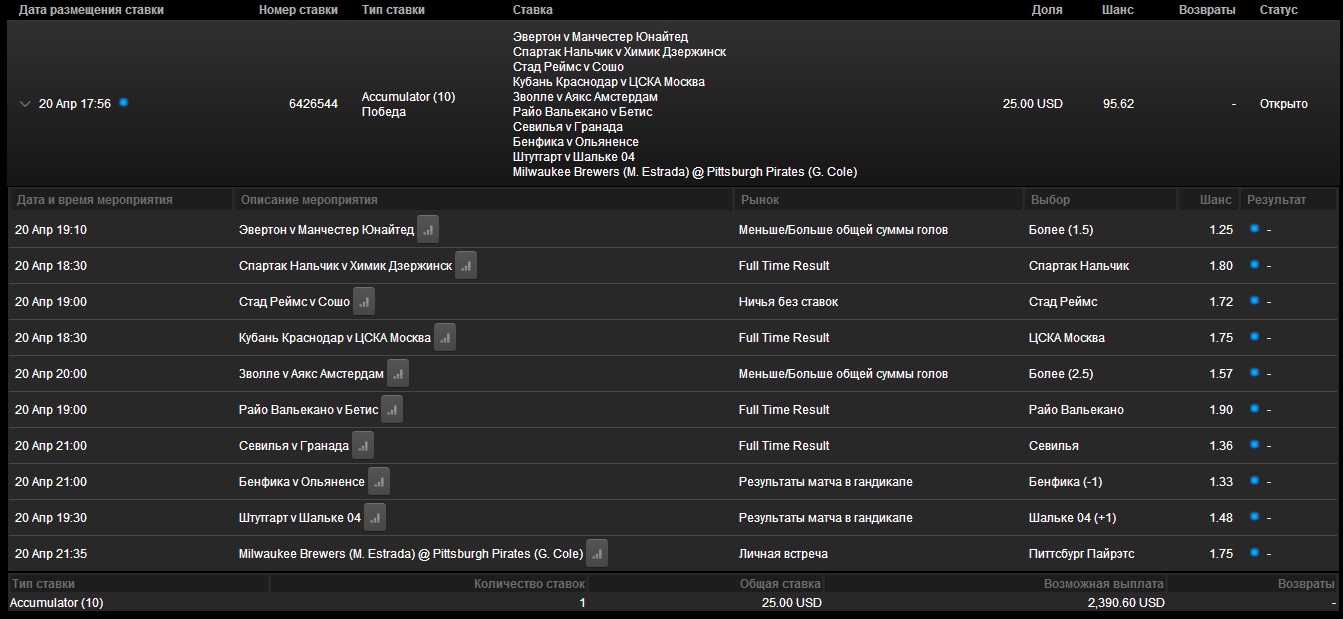Click the Доля column header
The width and height of the screenshot is (1343, 619).
(x=1047, y=10)
